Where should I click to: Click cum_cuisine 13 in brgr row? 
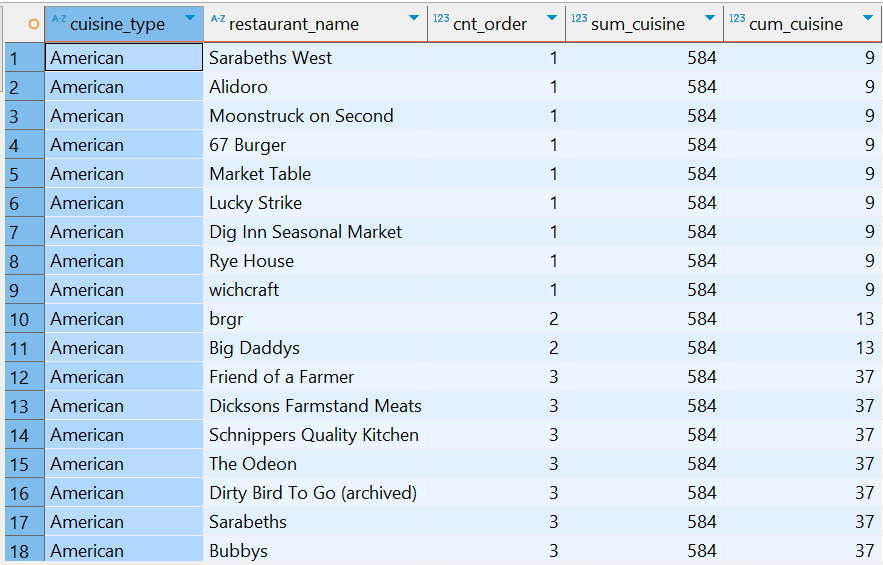point(802,319)
